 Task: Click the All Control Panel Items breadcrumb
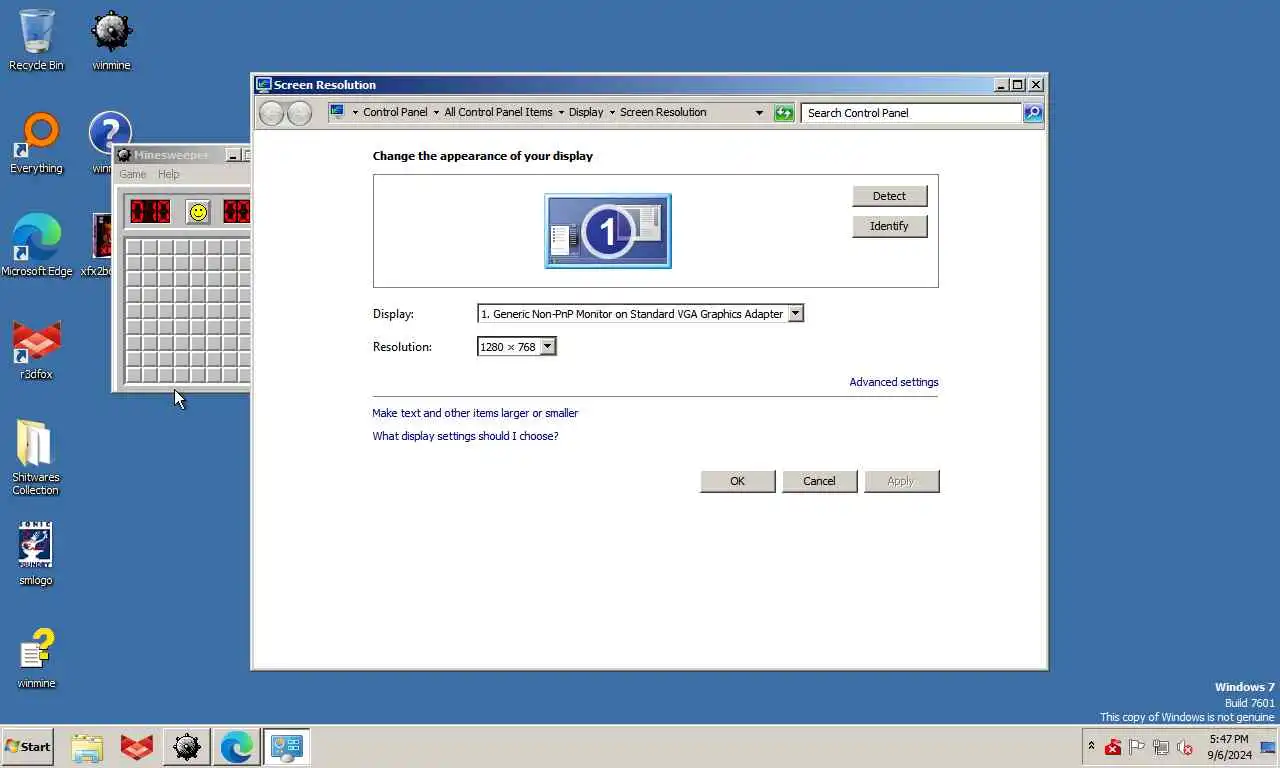coord(498,113)
